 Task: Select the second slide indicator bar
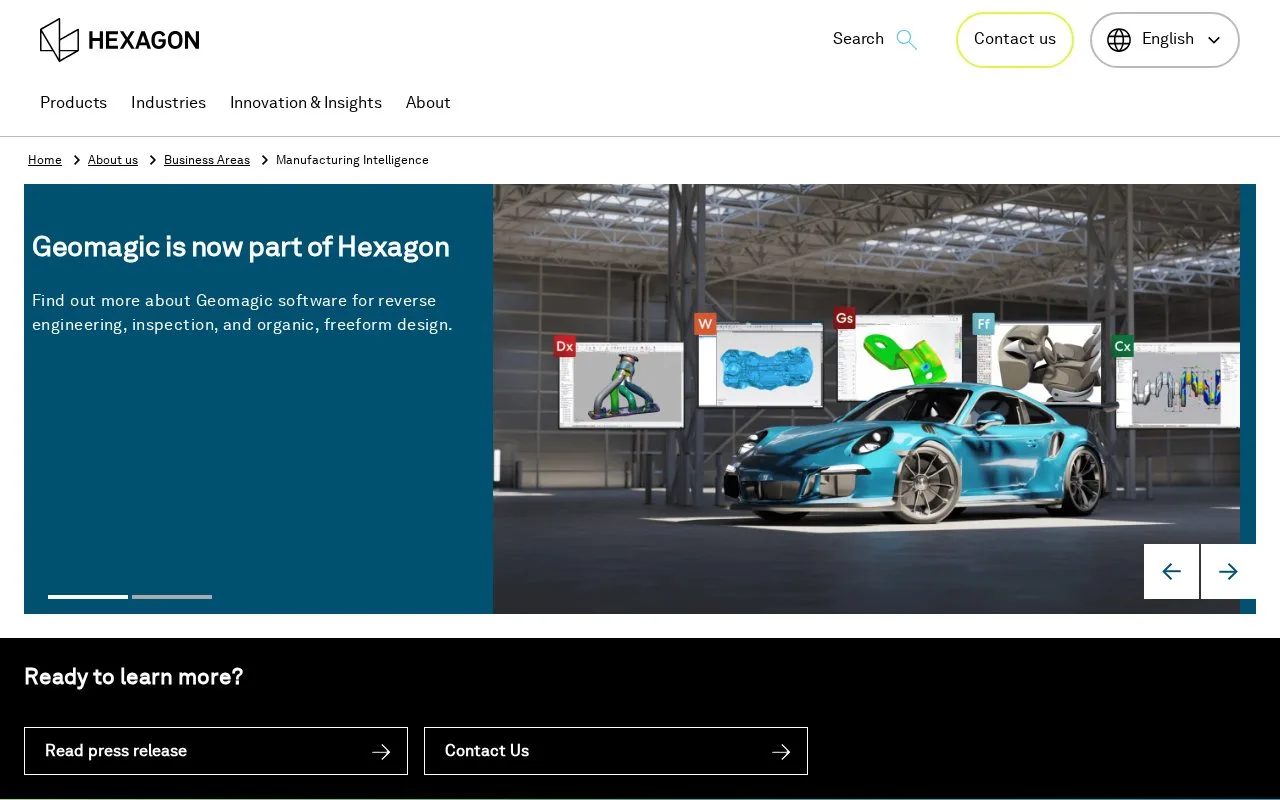coord(172,597)
